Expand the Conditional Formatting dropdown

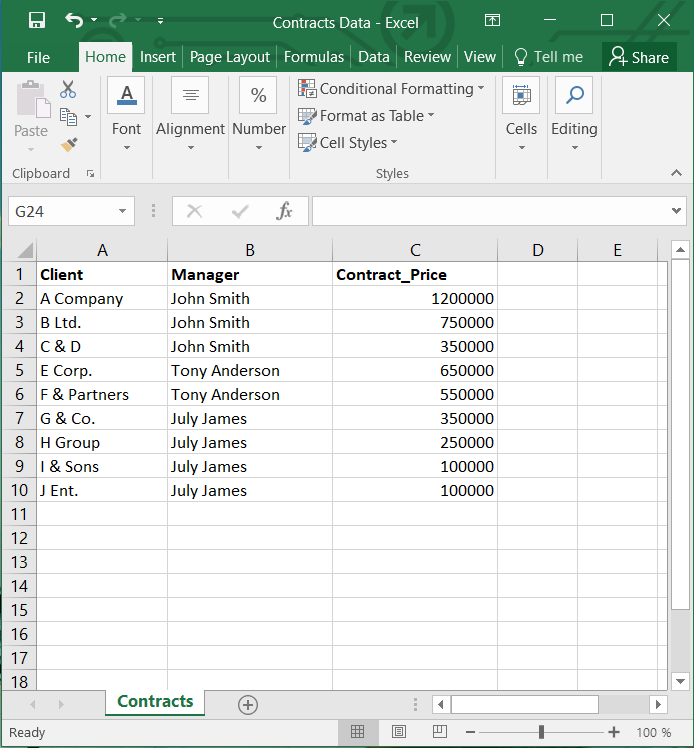(391, 89)
